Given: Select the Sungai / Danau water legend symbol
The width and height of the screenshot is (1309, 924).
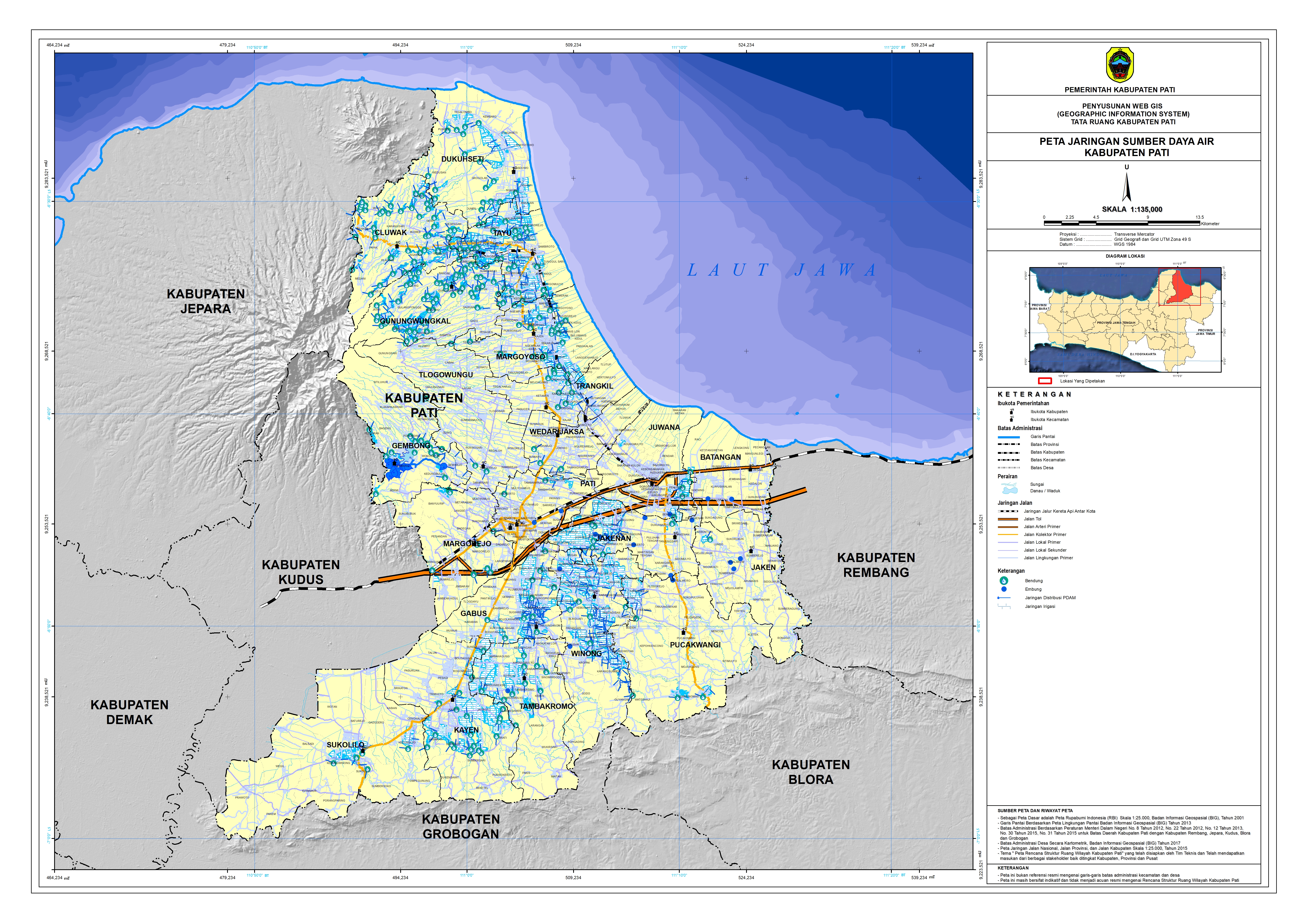Looking at the screenshot, I should click(x=1009, y=488).
